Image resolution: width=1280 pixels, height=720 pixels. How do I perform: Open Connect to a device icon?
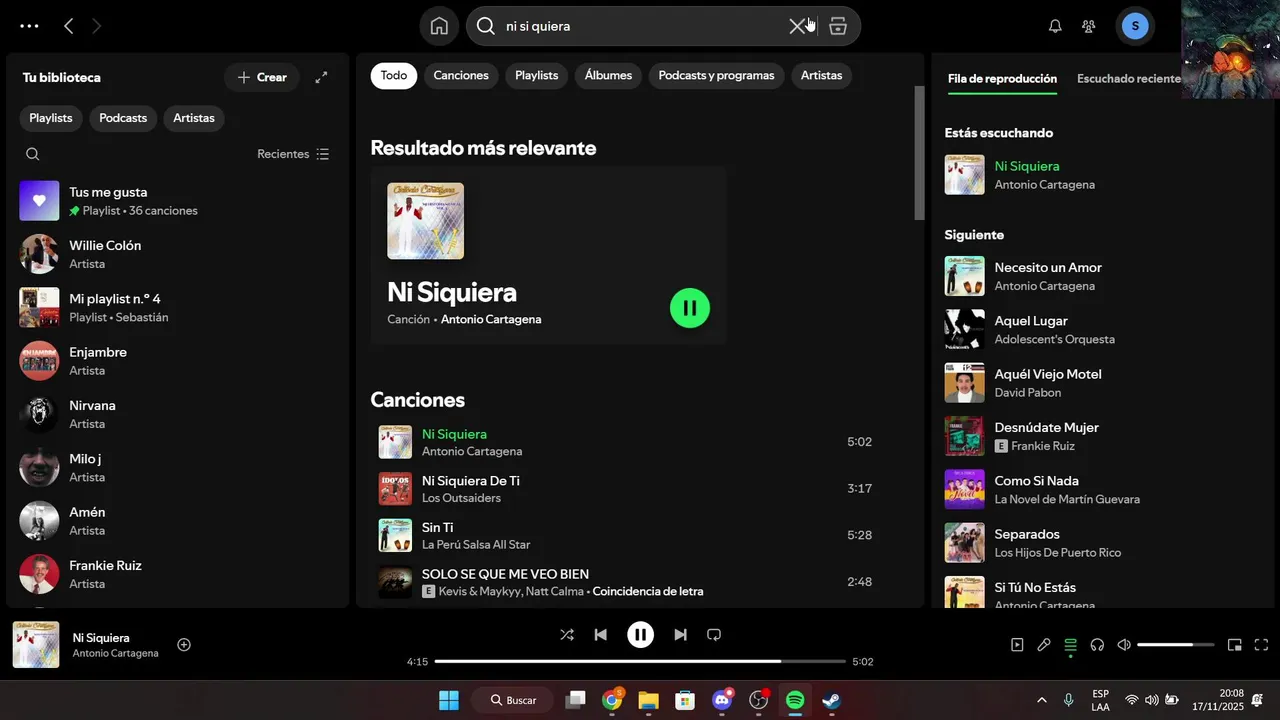point(1097,645)
